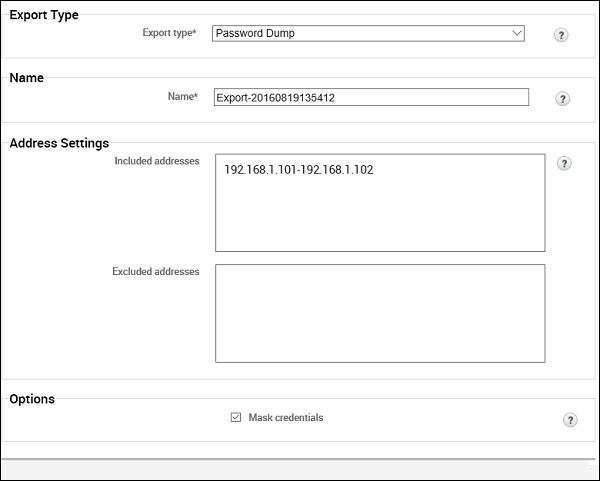
Task: Select the bold "Name" section heading
Action: 26,78
